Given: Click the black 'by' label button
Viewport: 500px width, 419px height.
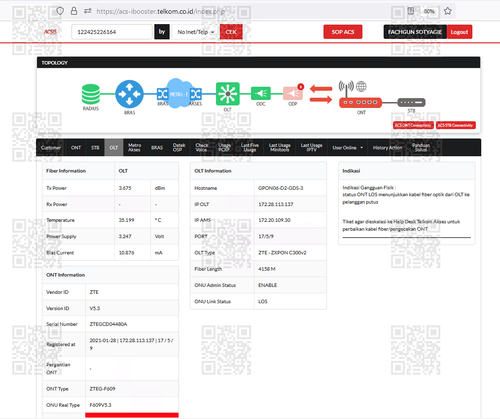Looking at the screenshot, I should click(162, 32).
